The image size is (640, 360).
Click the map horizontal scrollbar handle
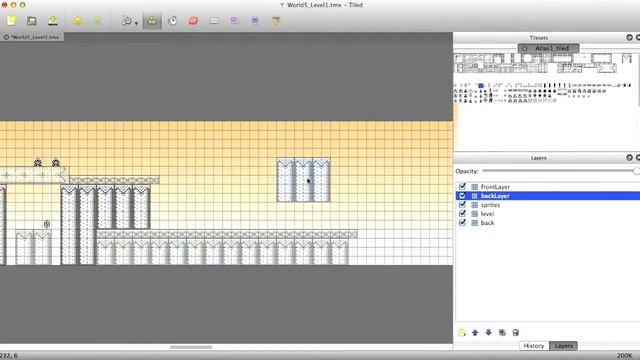191,347
